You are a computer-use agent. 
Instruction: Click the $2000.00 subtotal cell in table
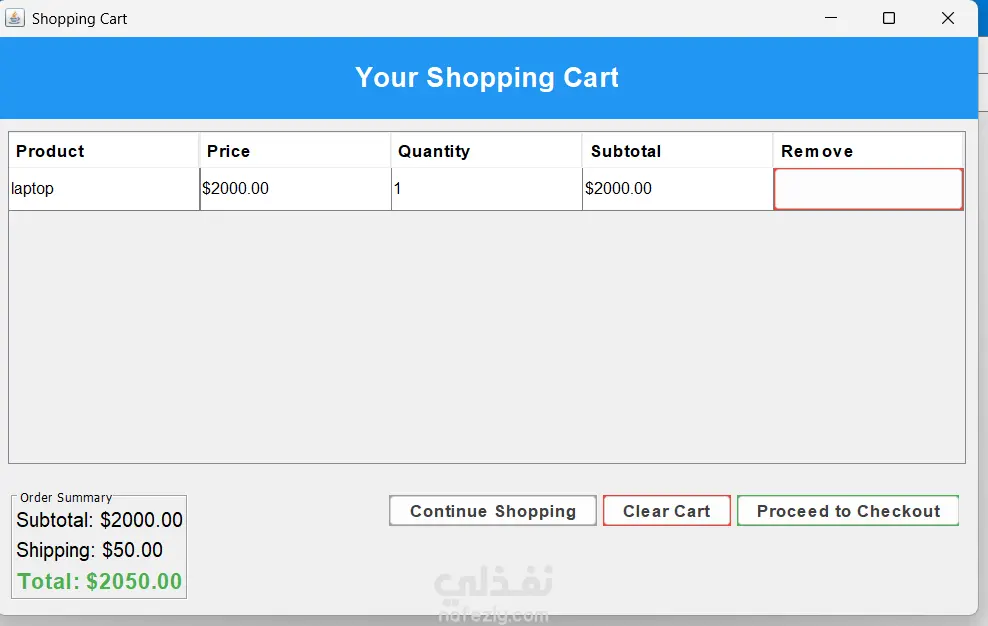click(677, 188)
